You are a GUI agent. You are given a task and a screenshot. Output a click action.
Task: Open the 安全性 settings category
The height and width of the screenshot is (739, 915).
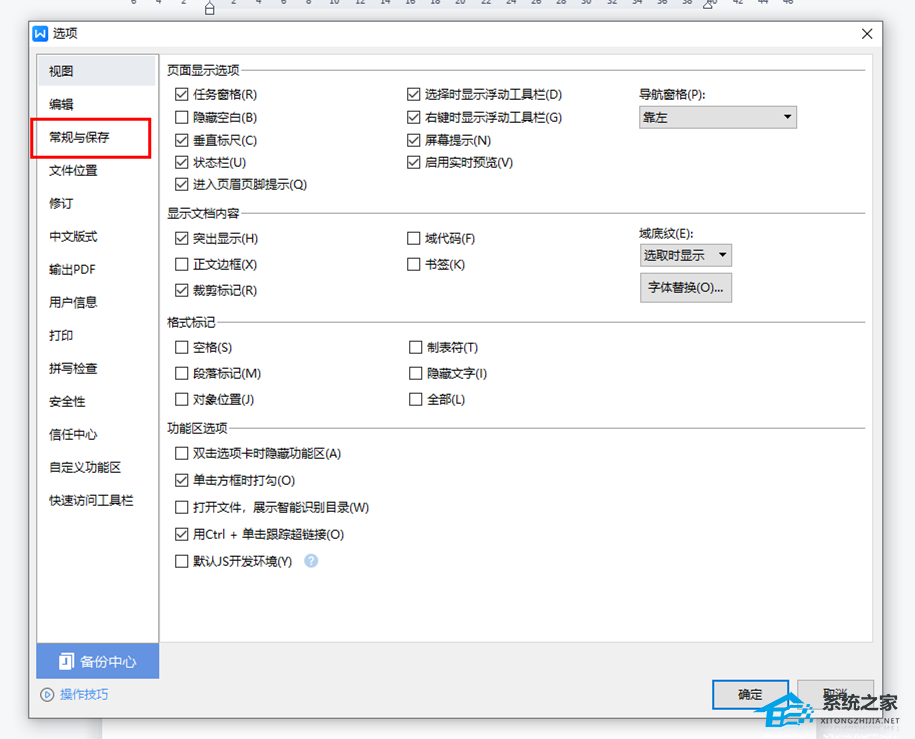[x=97, y=402]
